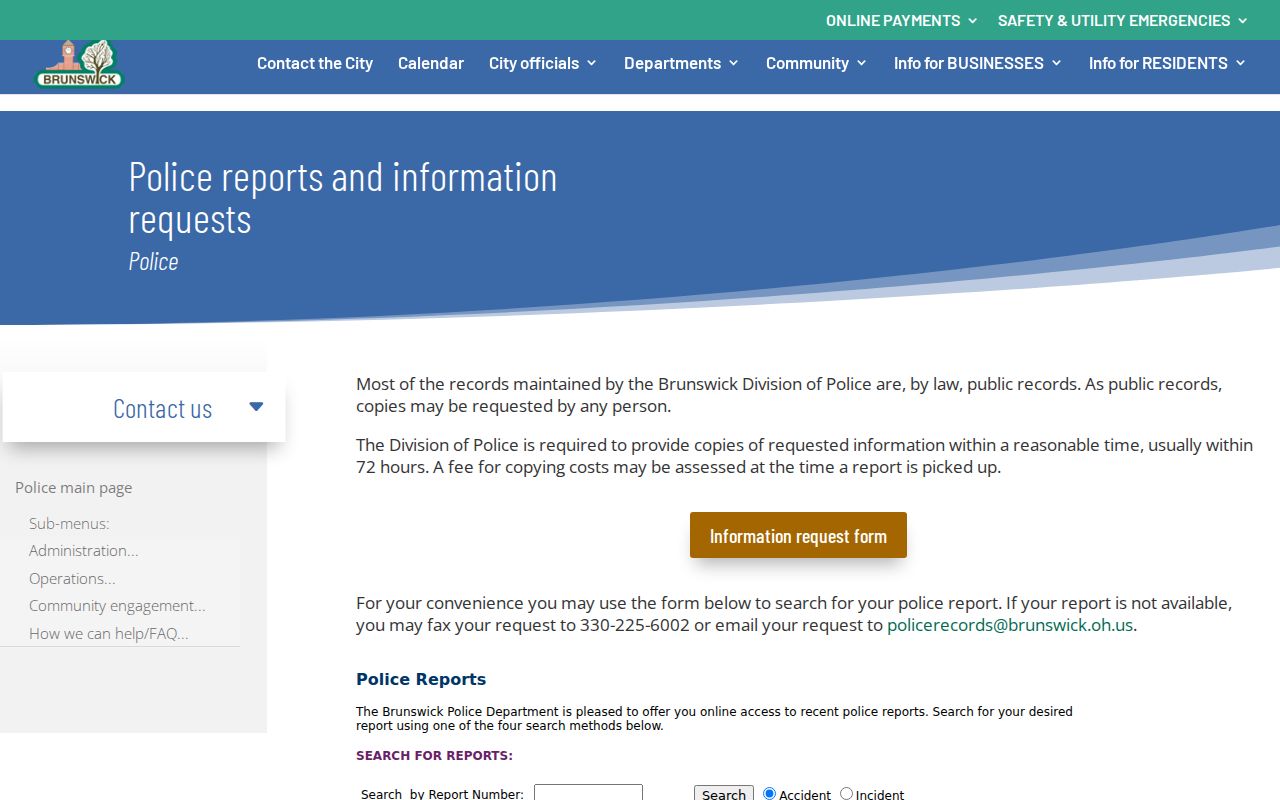This screenshot has height=800, width=1280.
Task: Expand the Info for BUSINESSES chevron
Action: pos(1056,63)
